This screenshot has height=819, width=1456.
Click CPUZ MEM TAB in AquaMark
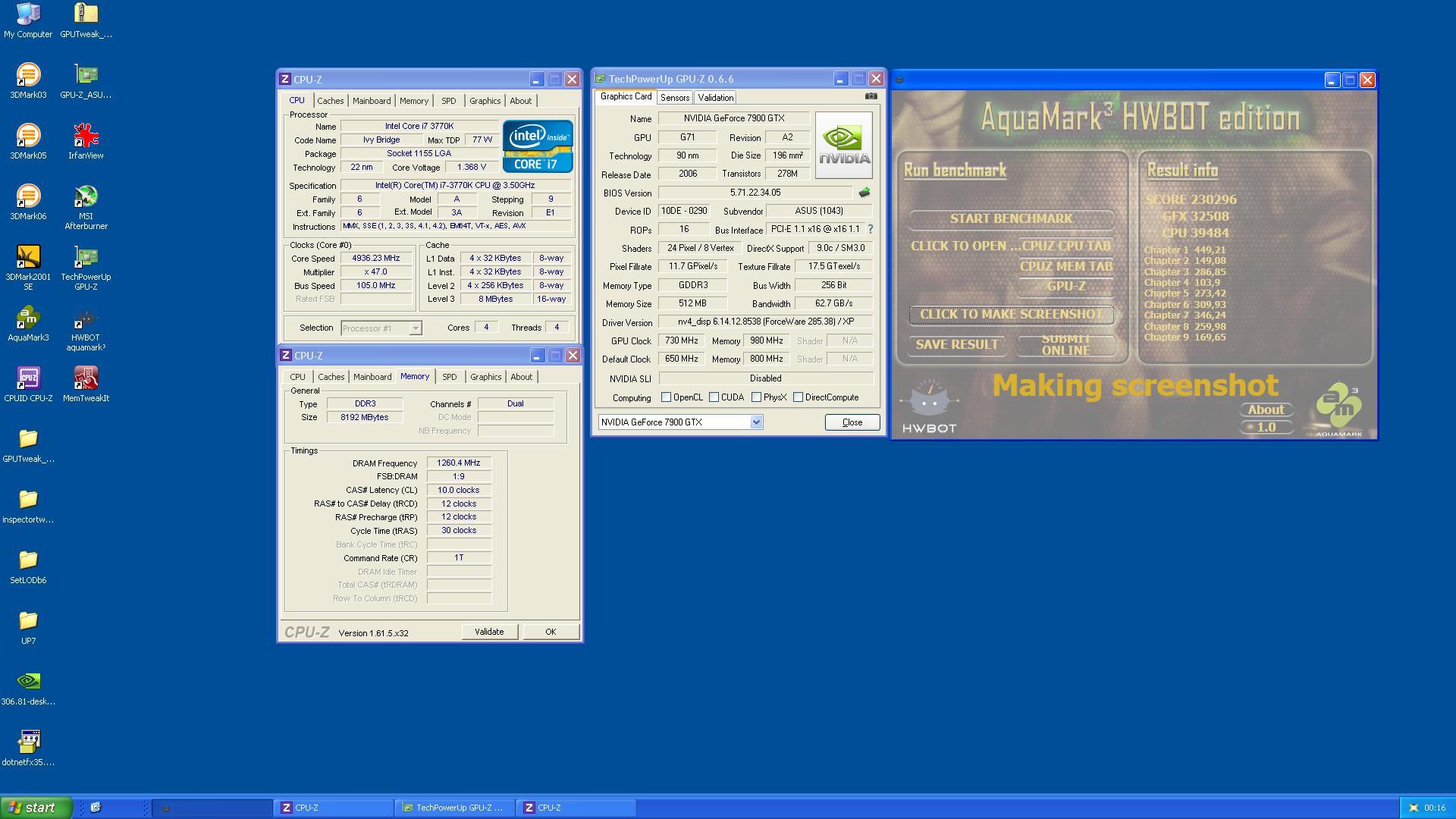[1065, 266]
